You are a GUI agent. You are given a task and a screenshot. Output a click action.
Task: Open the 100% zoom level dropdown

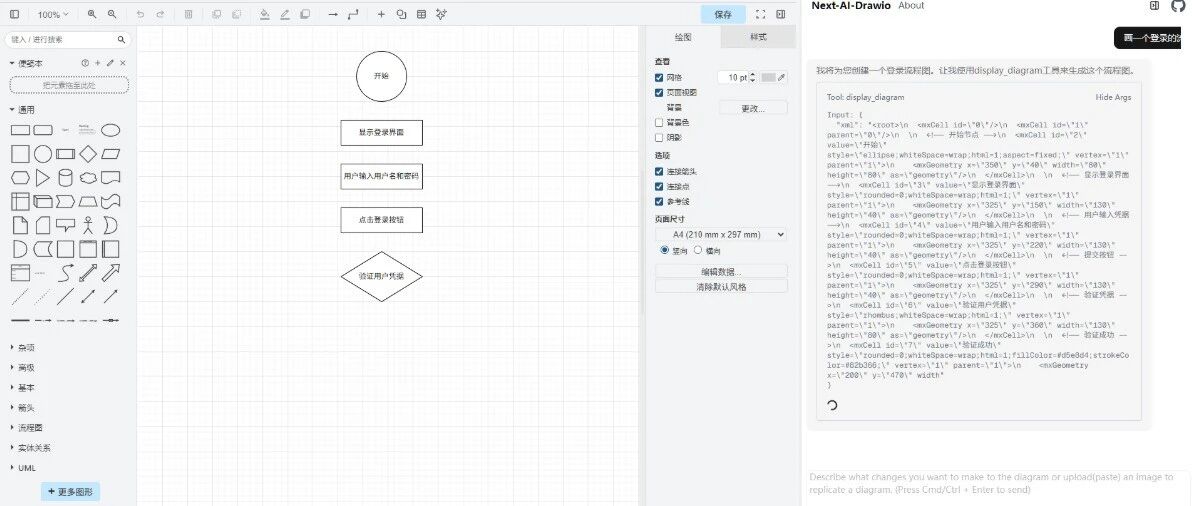pos(53,14)
